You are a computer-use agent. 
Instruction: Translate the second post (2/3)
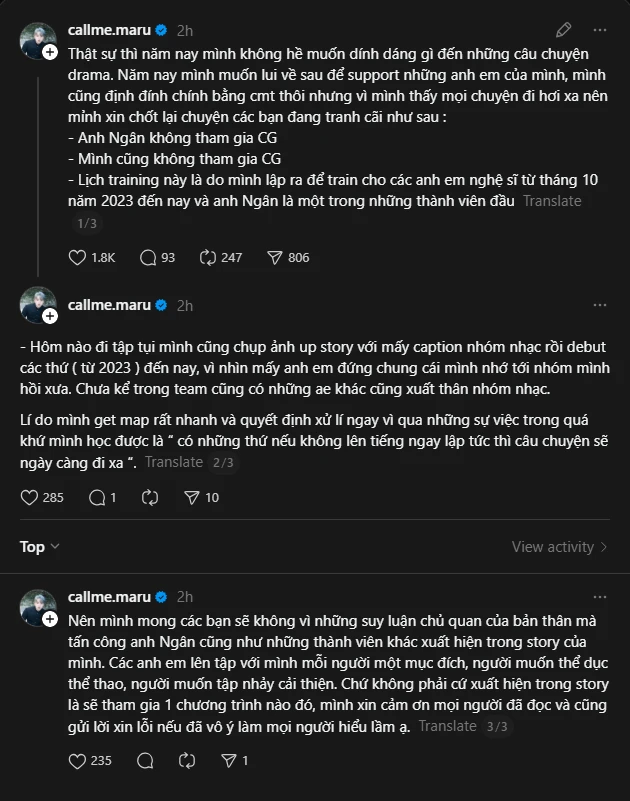pos(172,462)
